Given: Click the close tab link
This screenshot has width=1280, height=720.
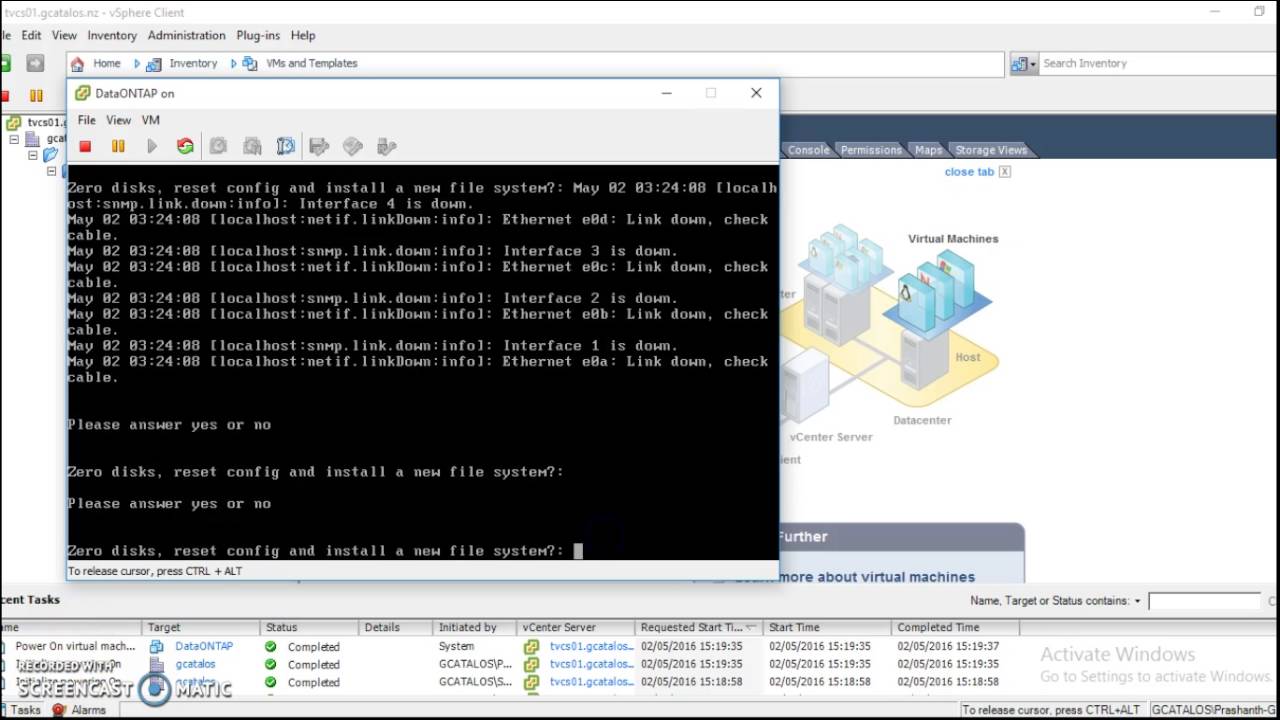Looking at the screenshot, I should [x=969, y=172].
